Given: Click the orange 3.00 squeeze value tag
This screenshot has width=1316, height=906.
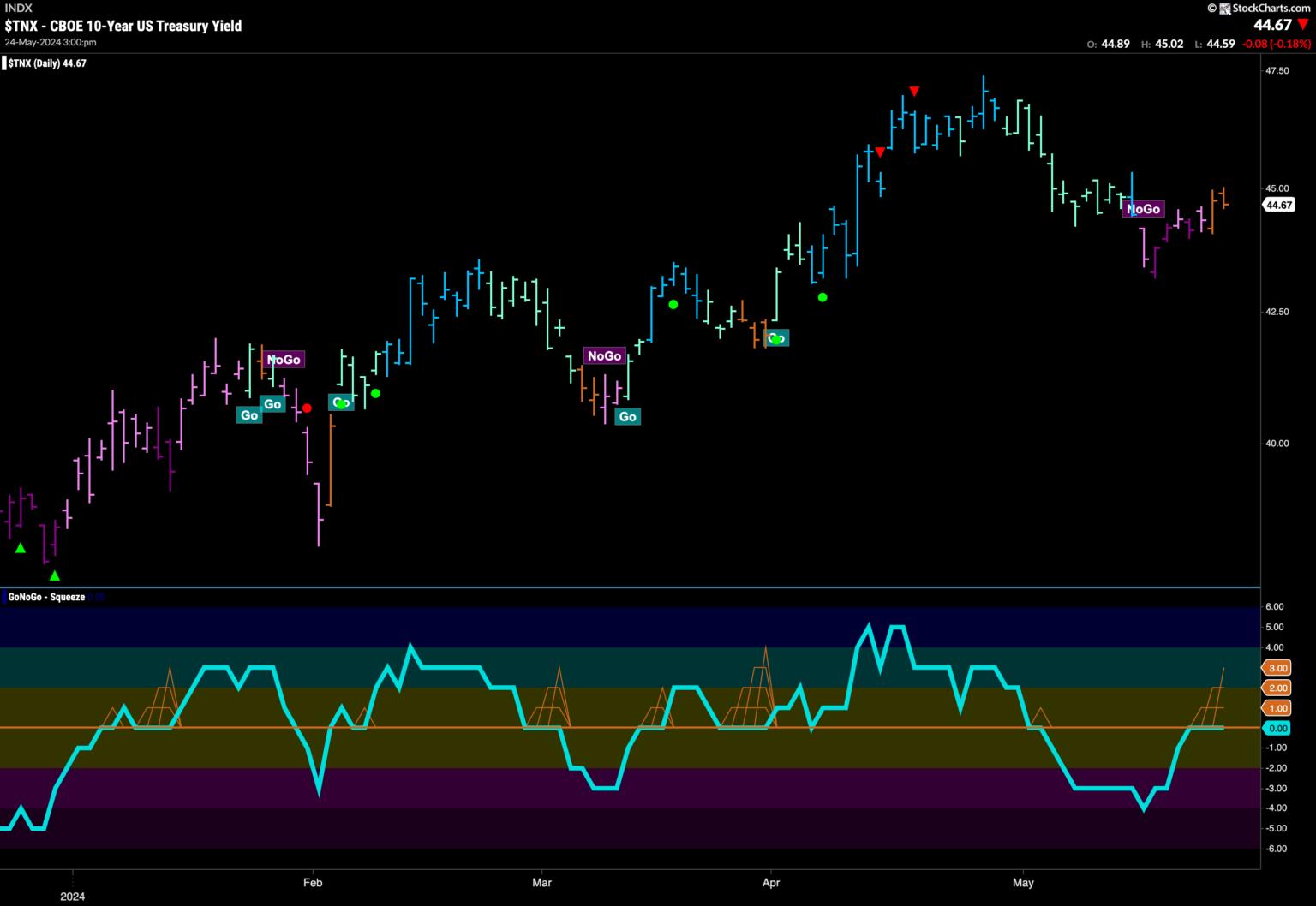Looking at the screenshot, I should point(1277,667).
